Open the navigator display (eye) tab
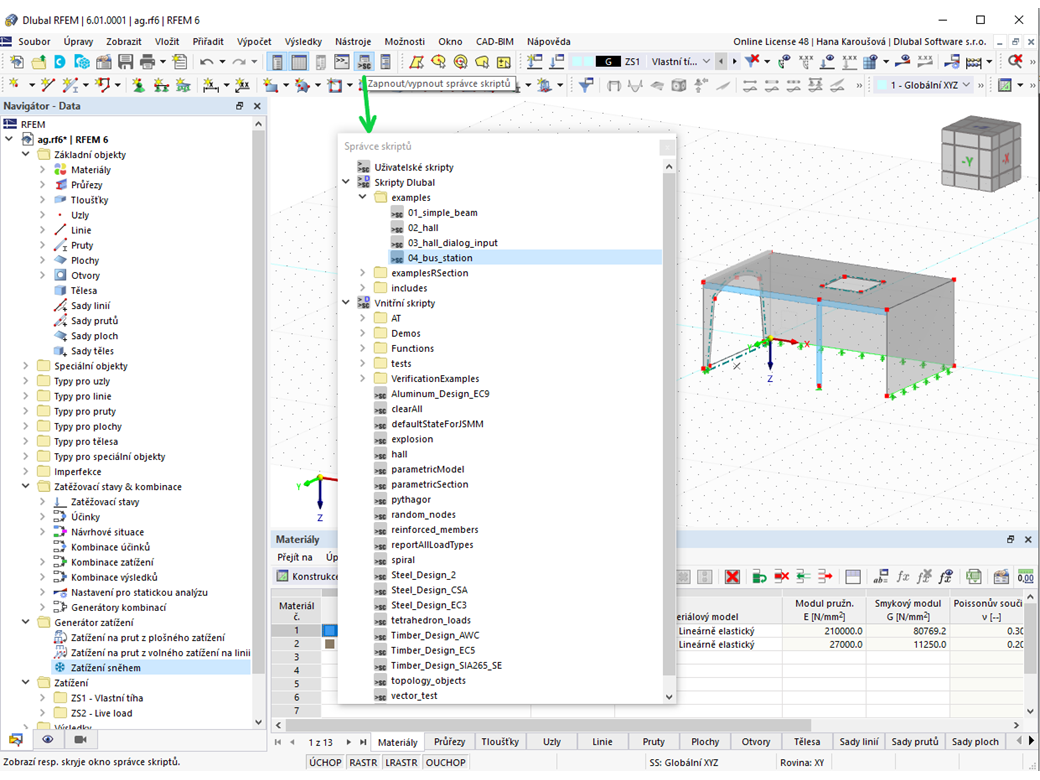Screen dimensions: 1040x780 tap(47, 741)
